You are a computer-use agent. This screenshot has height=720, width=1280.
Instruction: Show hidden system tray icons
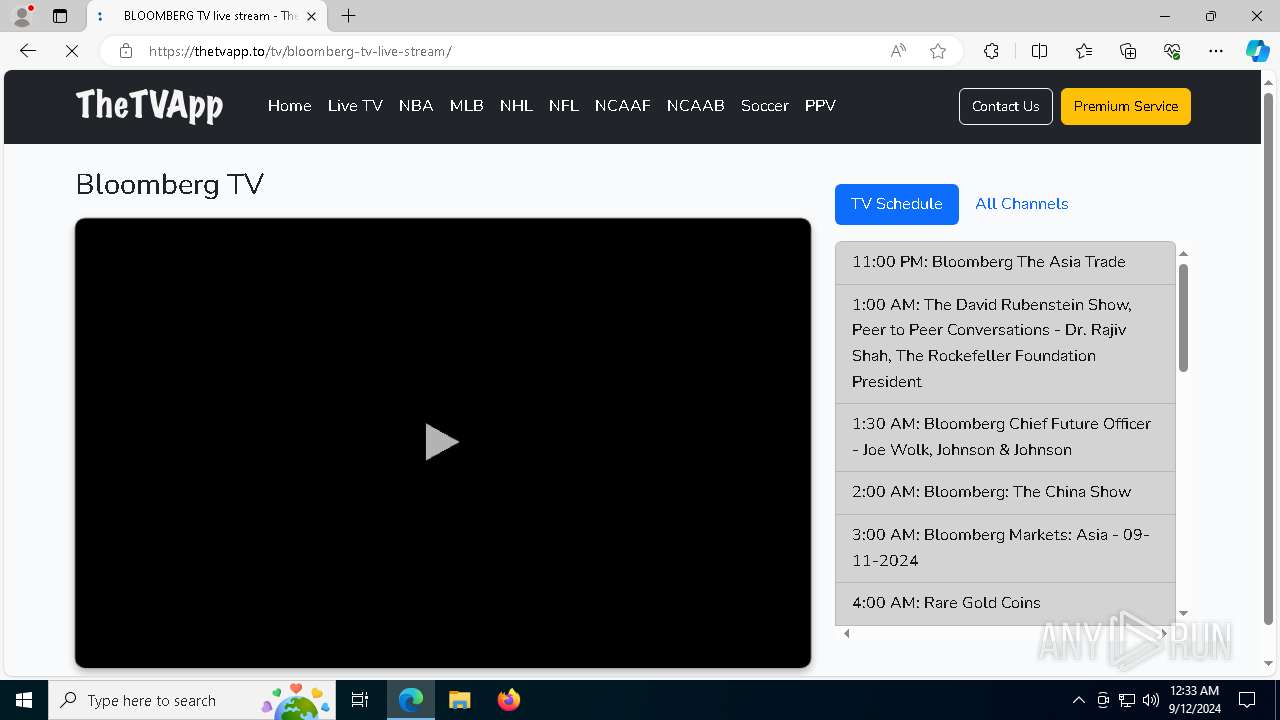[x=1078, y=700]
